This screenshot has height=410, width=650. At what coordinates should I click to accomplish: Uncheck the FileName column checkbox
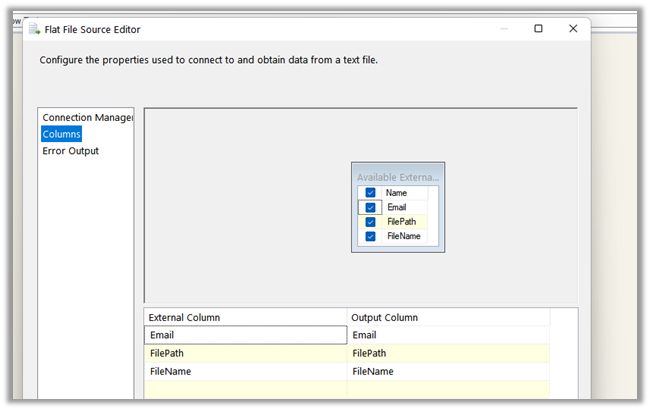pos(370,237)
